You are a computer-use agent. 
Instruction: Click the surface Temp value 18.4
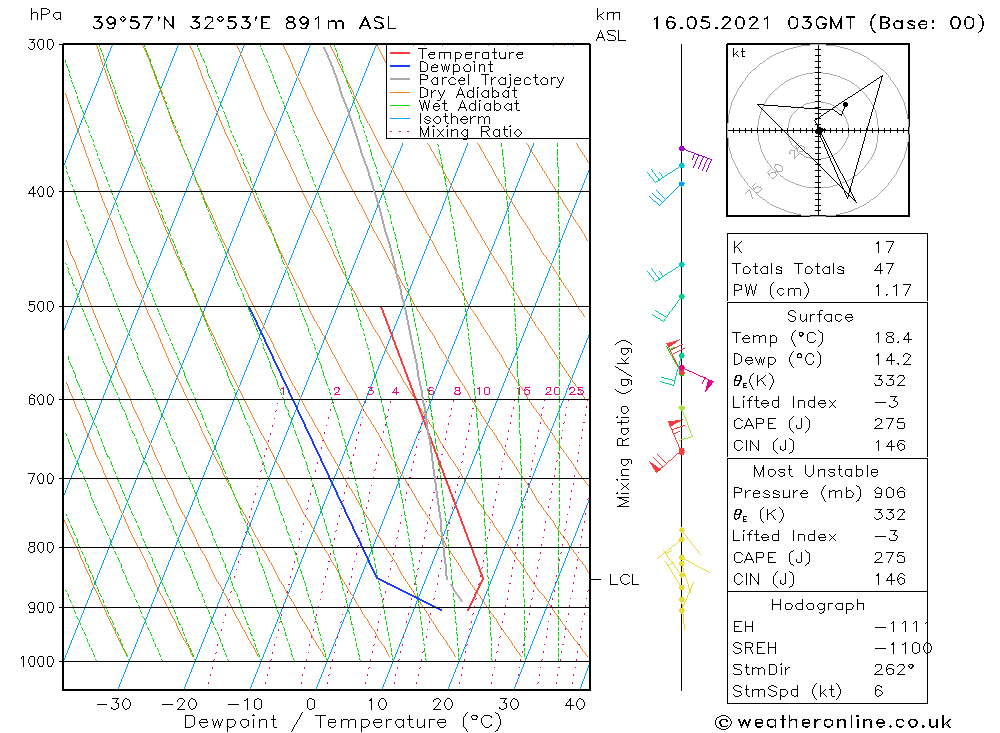click(x=893, y=338)
